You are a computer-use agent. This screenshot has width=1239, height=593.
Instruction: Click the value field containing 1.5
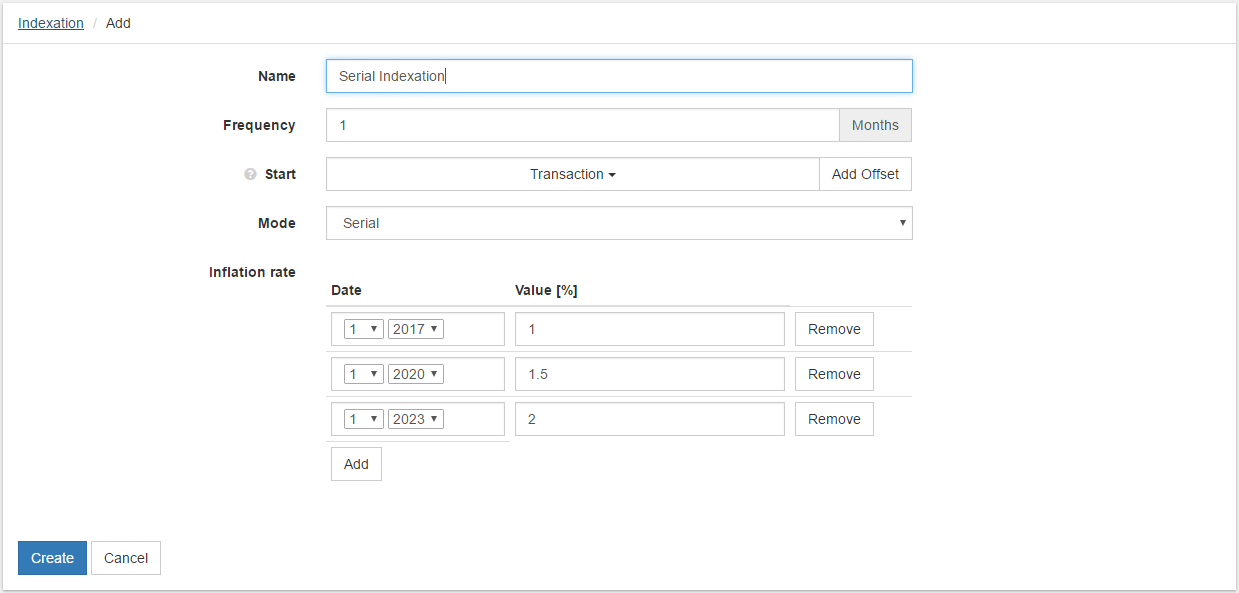(649, 374)
